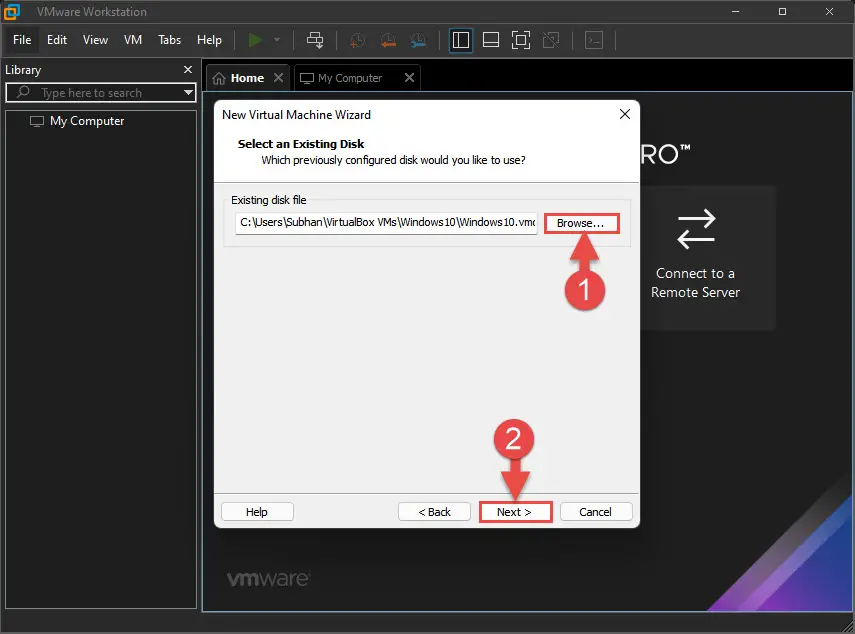Close the Home tab
This screenshot has height=634, width=855.
pyautogui.click(x=279, y=77)
